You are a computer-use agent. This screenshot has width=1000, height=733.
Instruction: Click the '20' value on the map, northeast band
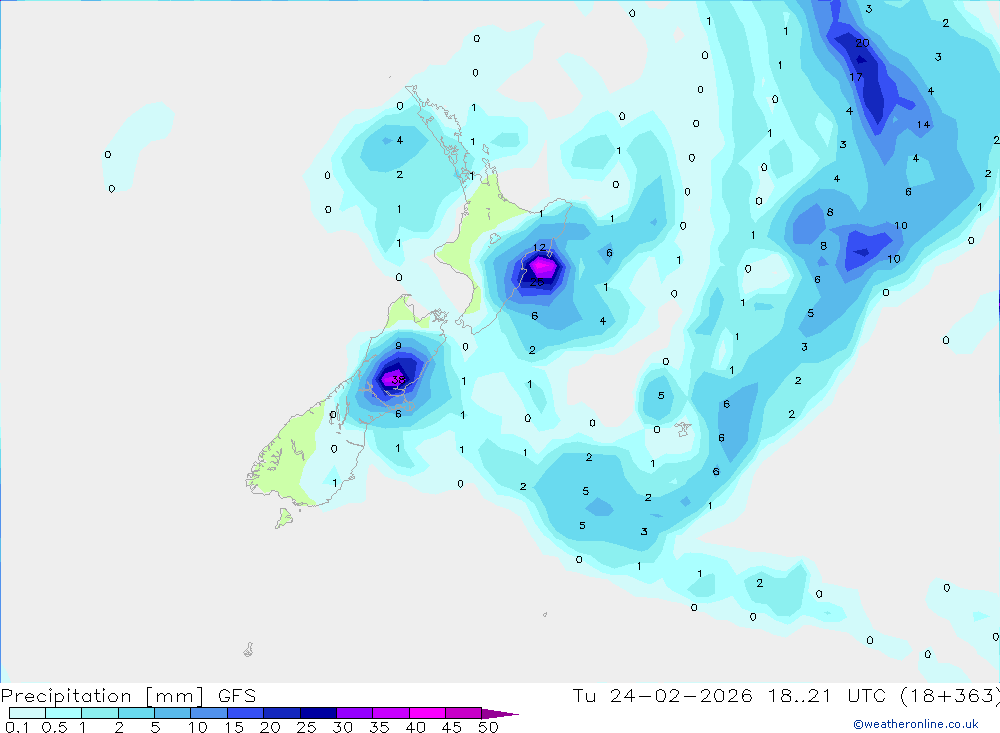tap(862, 43)
